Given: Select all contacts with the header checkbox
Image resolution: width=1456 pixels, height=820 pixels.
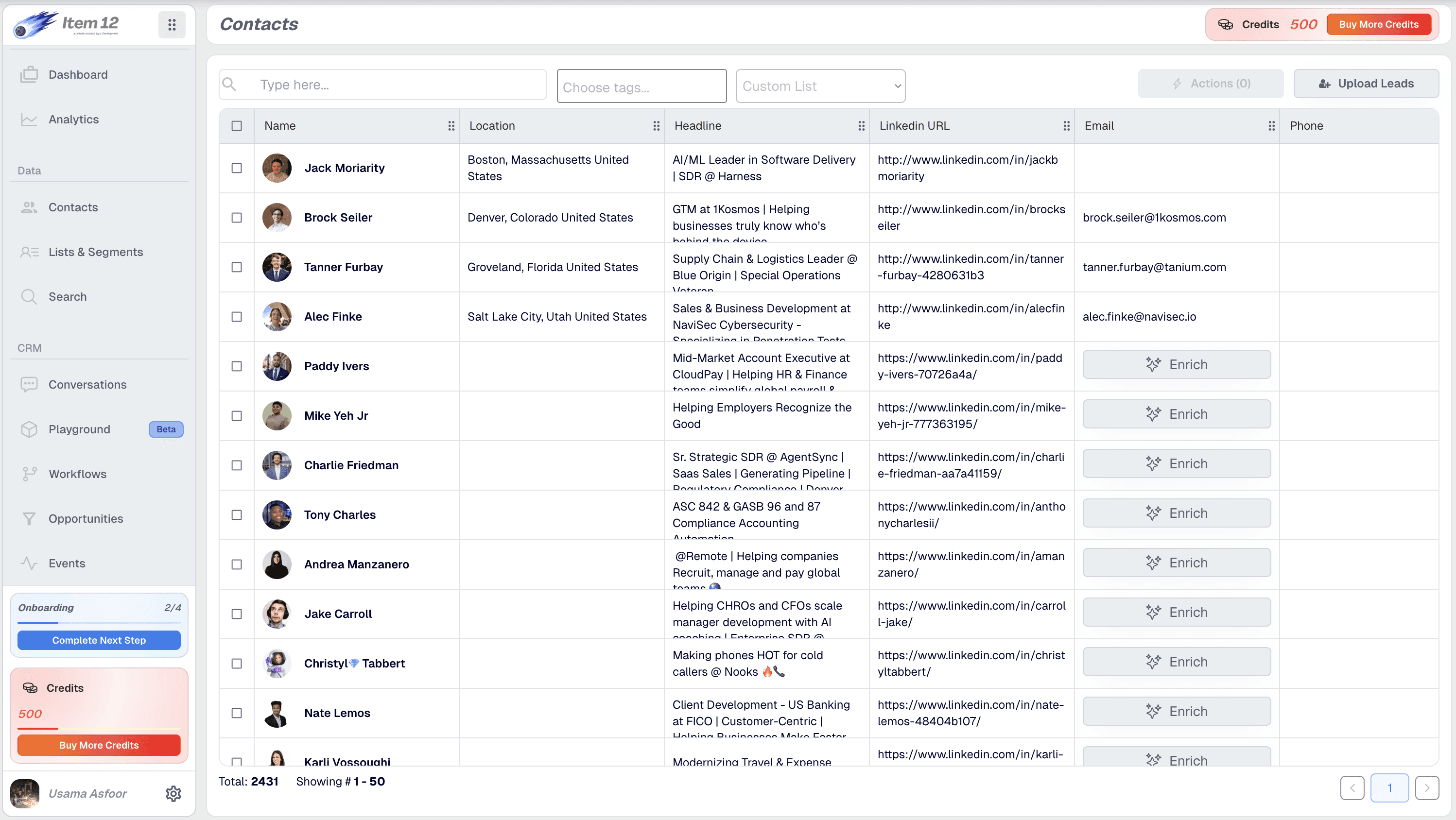Looking at the screenshot, I should (x=236, y=125).
